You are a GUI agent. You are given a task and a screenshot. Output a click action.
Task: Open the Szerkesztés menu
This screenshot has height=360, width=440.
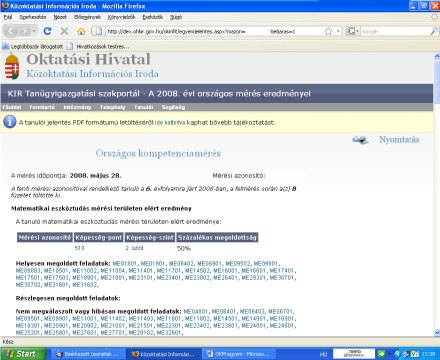[x=33, y=17]
